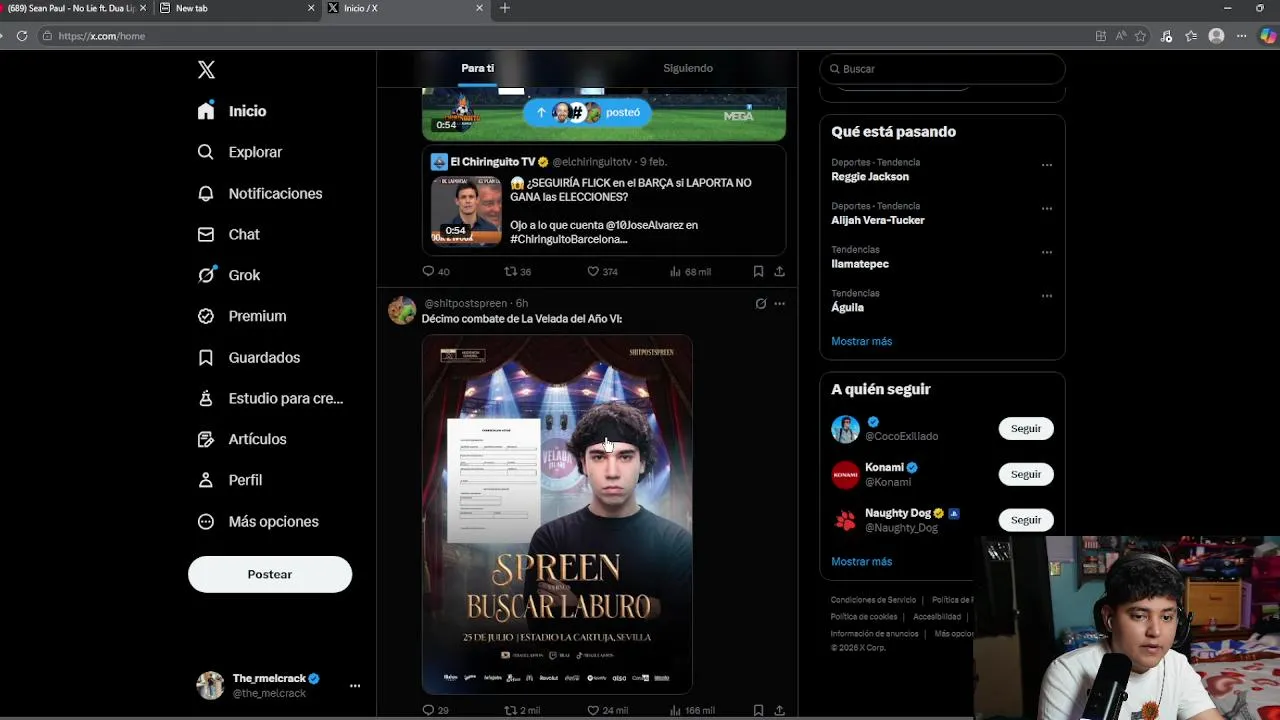The width and height of the screenshot is (1280, 720).
Task: Open more options for shitpostspreen post
Action: (779, 303)
